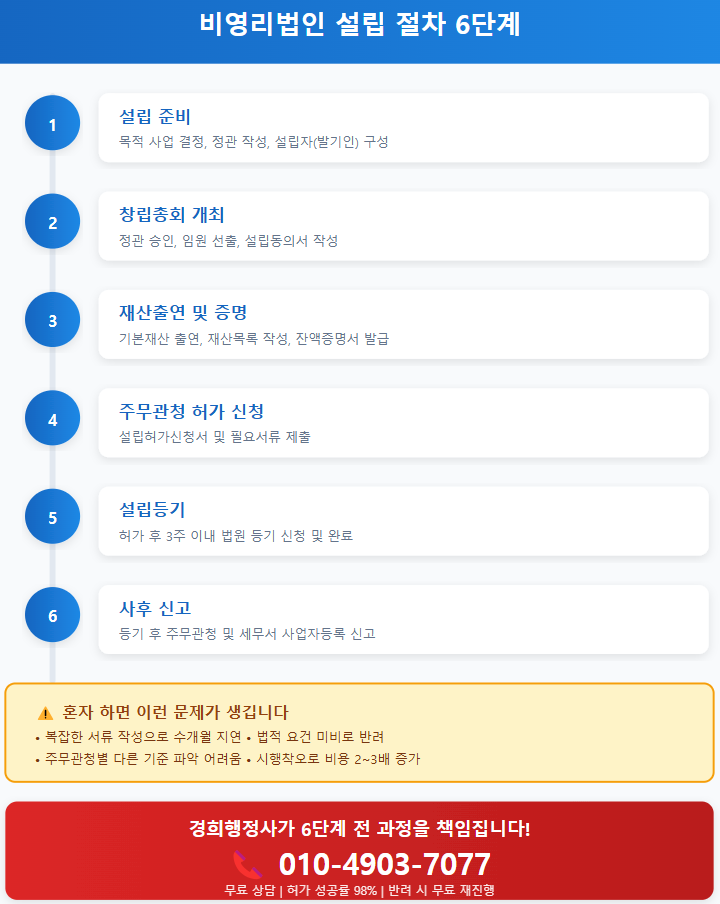This screenshot has width=720, height=904.
Task: Click the step 3 number circle
Action: click(52, 321)
